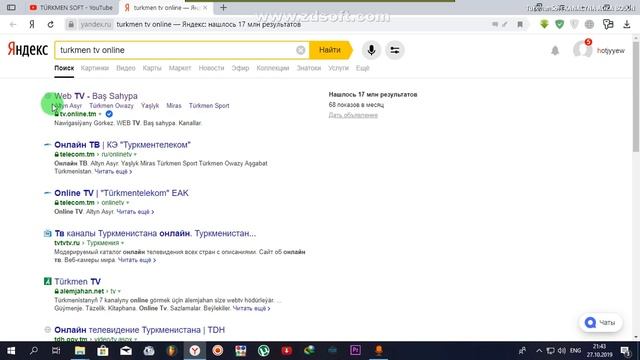Click Читать ещё under tvtvtv.ru snippet
640x360 pixels.
[137, 260]
